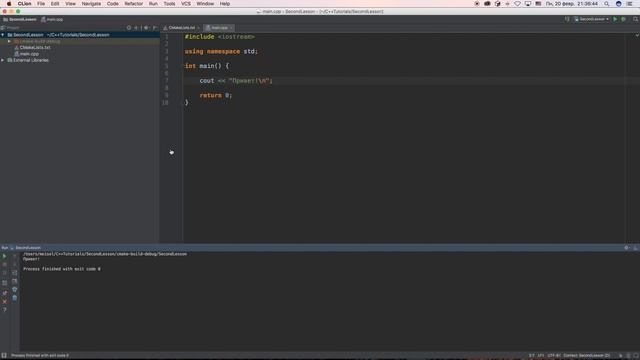Pin the Run tab
This screenshot has width=640, height=360.
tap(4, 293)
